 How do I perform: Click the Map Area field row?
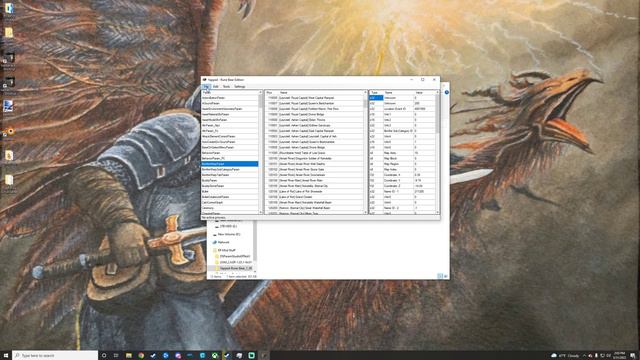click(x=402, y=153)
